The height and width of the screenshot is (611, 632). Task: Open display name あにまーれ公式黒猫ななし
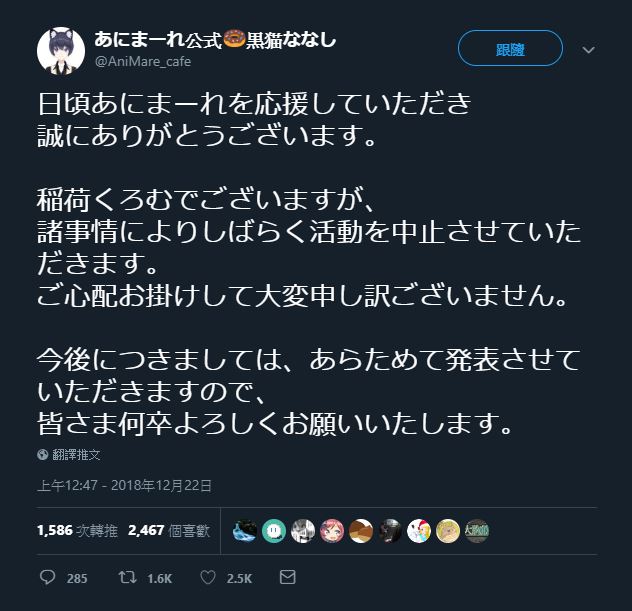click(215, 40)
